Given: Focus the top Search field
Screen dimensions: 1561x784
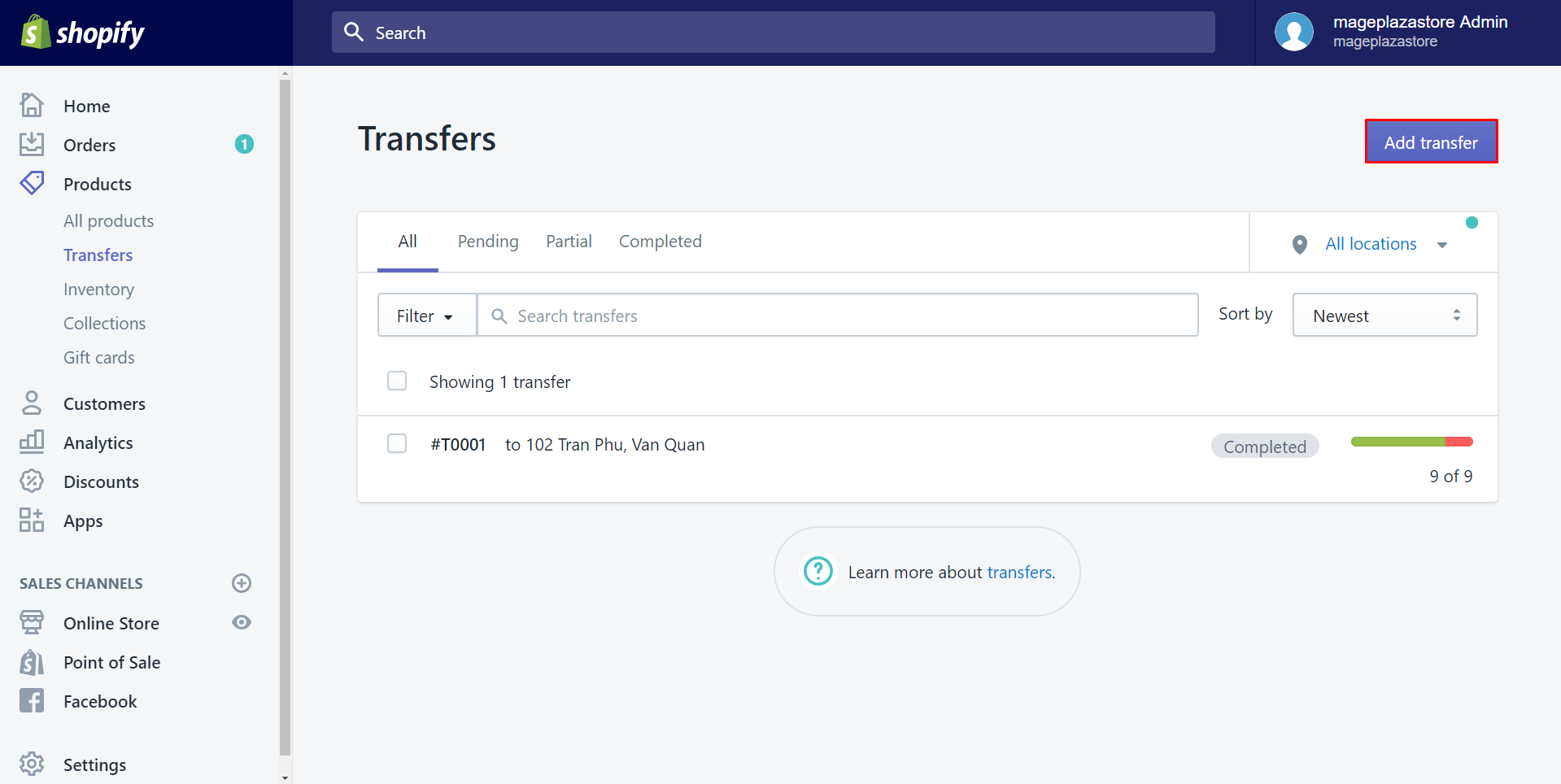Looking at the screenshot, I should click(x=774, y=32).
